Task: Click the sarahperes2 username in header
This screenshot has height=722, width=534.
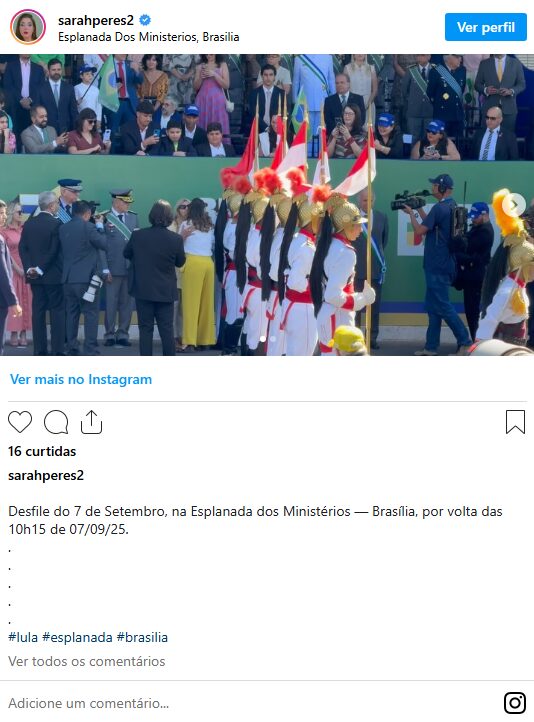Action: (x=96, y=20)
